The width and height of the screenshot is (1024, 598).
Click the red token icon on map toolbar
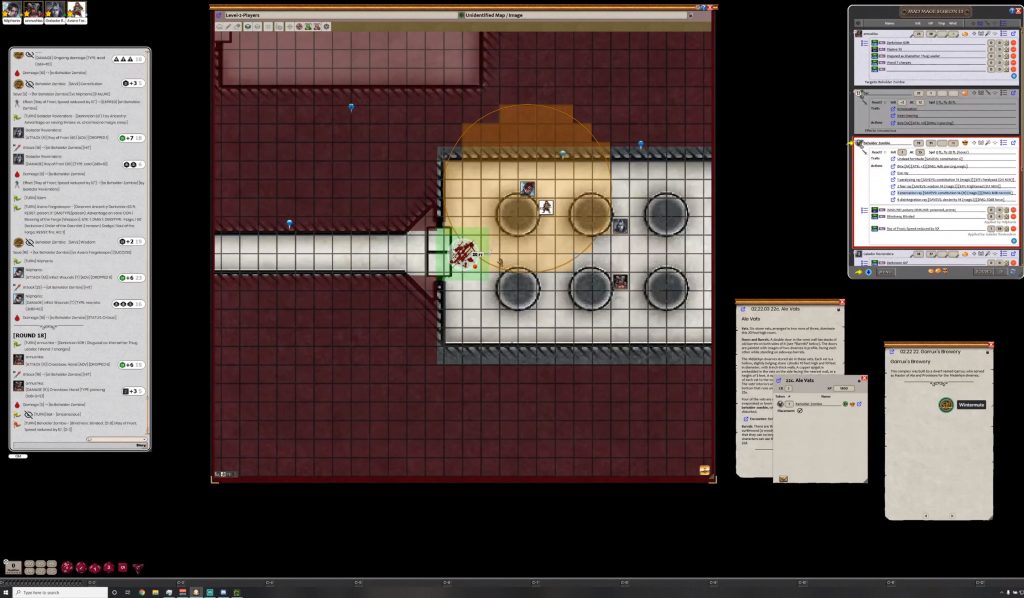(317, 27)
